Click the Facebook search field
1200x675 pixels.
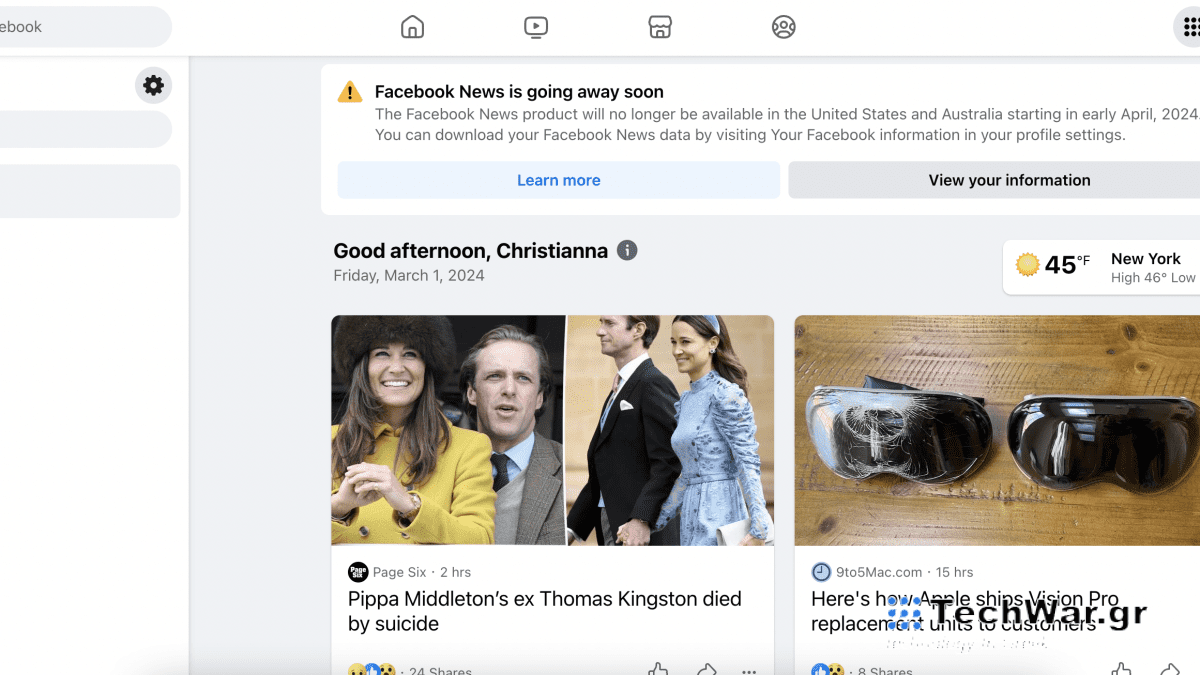[x=80, y=27]
